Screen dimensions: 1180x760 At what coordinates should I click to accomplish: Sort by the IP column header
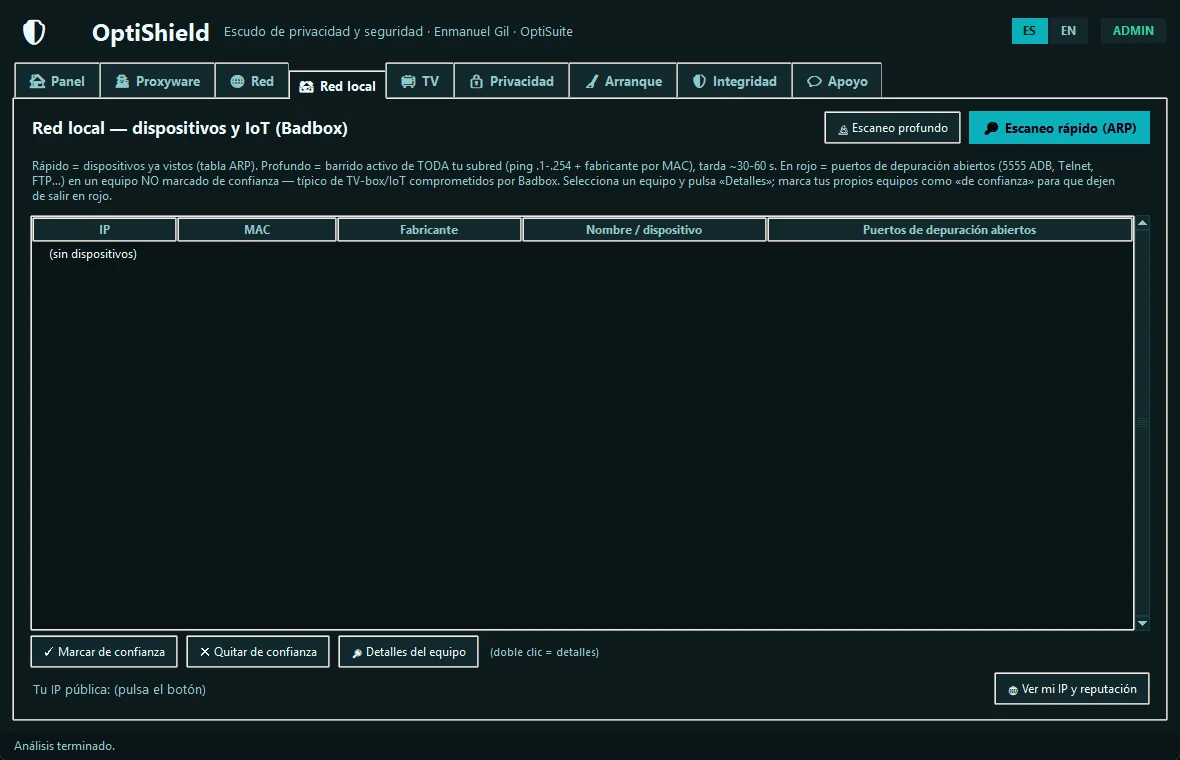click(105, 230)
